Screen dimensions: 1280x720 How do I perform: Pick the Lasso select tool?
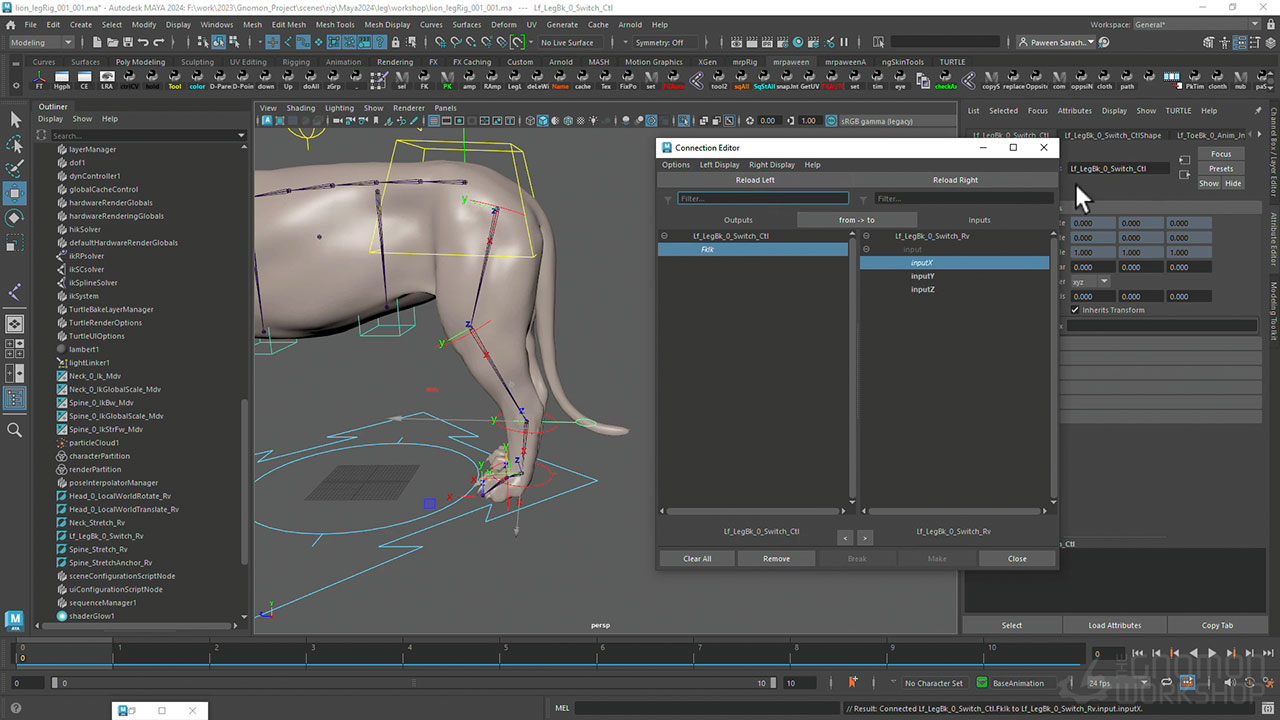(15, 144)
